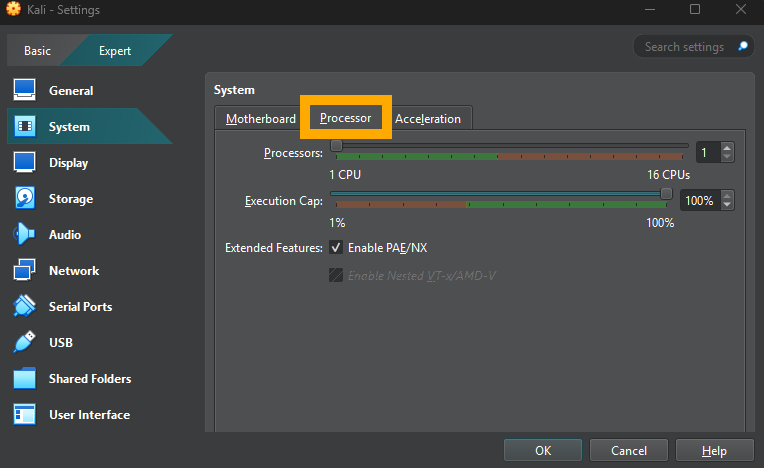
Task: Minimize the Kali Settings window
Action: (x=650, y=9)
